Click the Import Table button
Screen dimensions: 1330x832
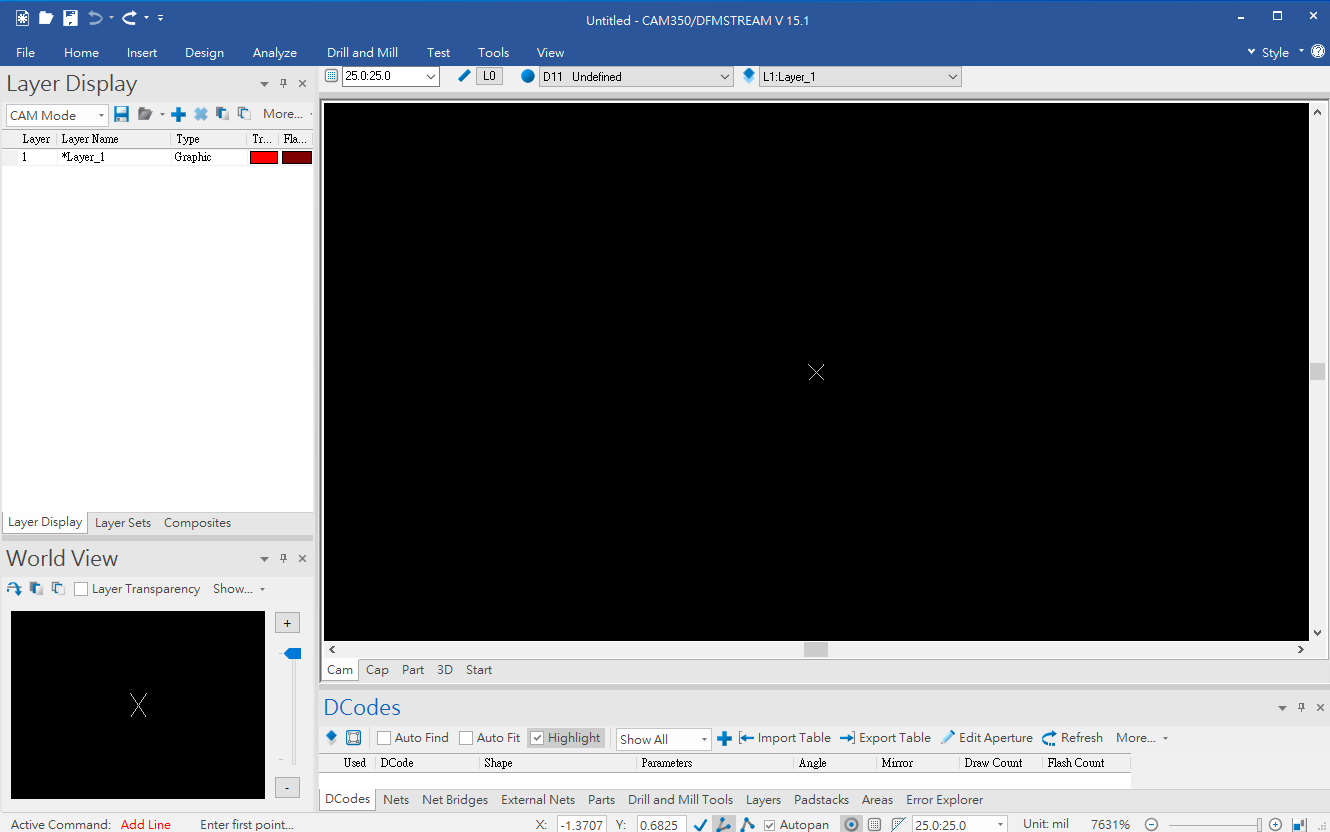tap(784, 738)
